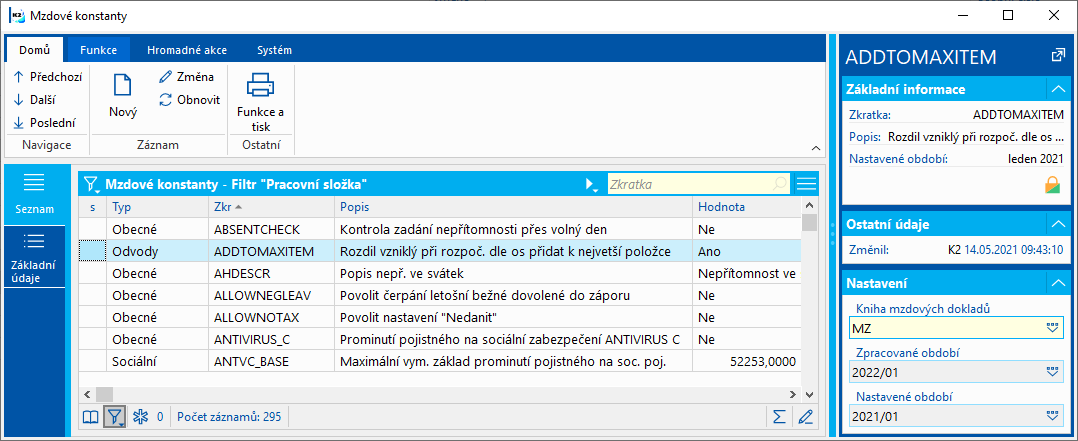Image resolution: width=1078 pixels, height=441 pixels.
Task: Click the snowflake icon in the grid footer
Action: point(140,416)
